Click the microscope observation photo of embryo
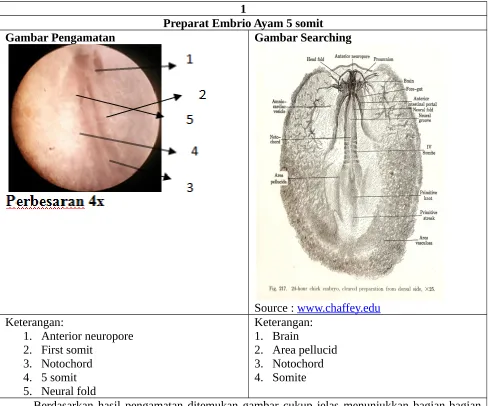 coord(85,118)
